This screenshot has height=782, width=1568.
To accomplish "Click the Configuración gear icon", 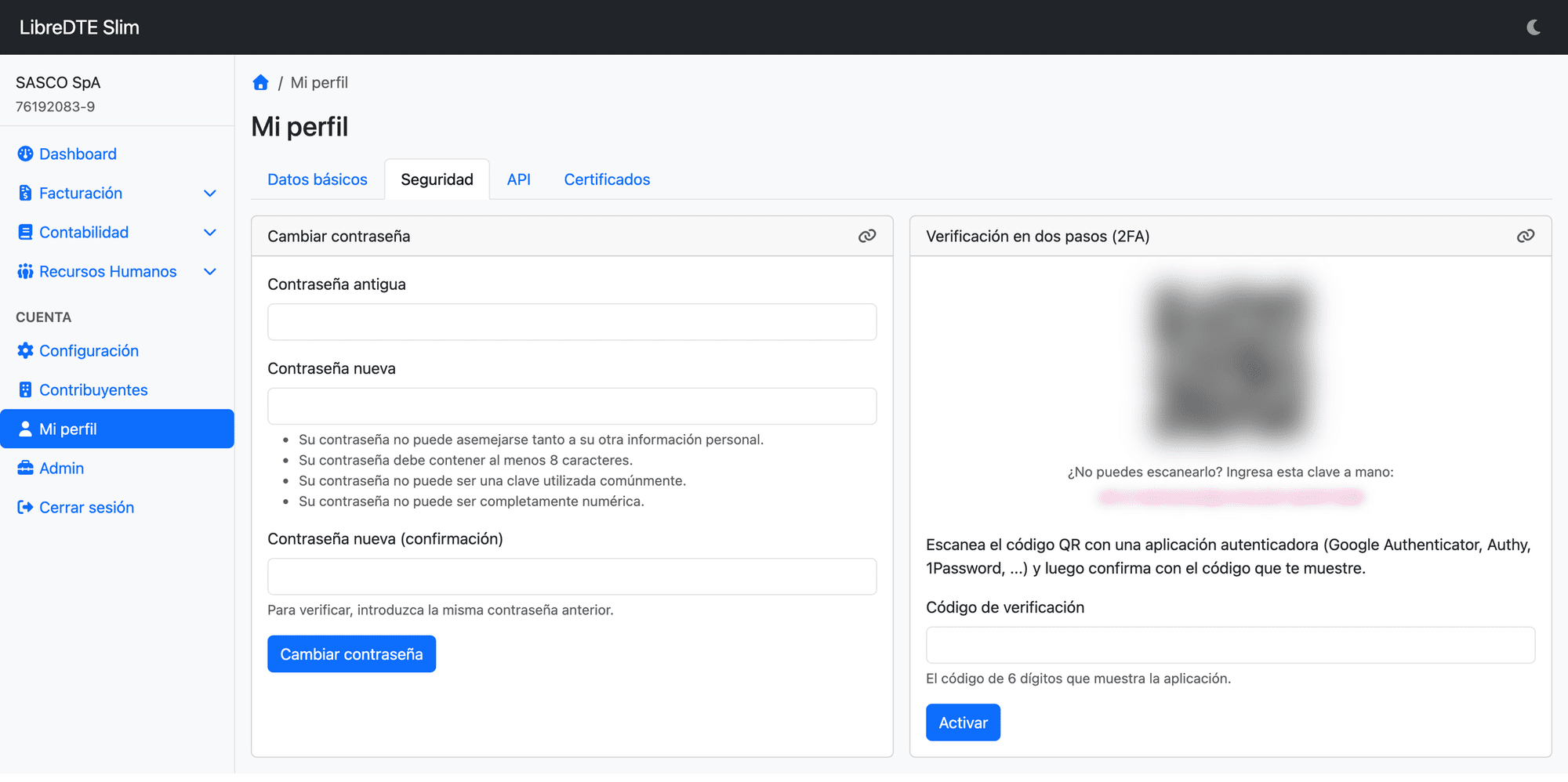I will (x=25, y=350).
